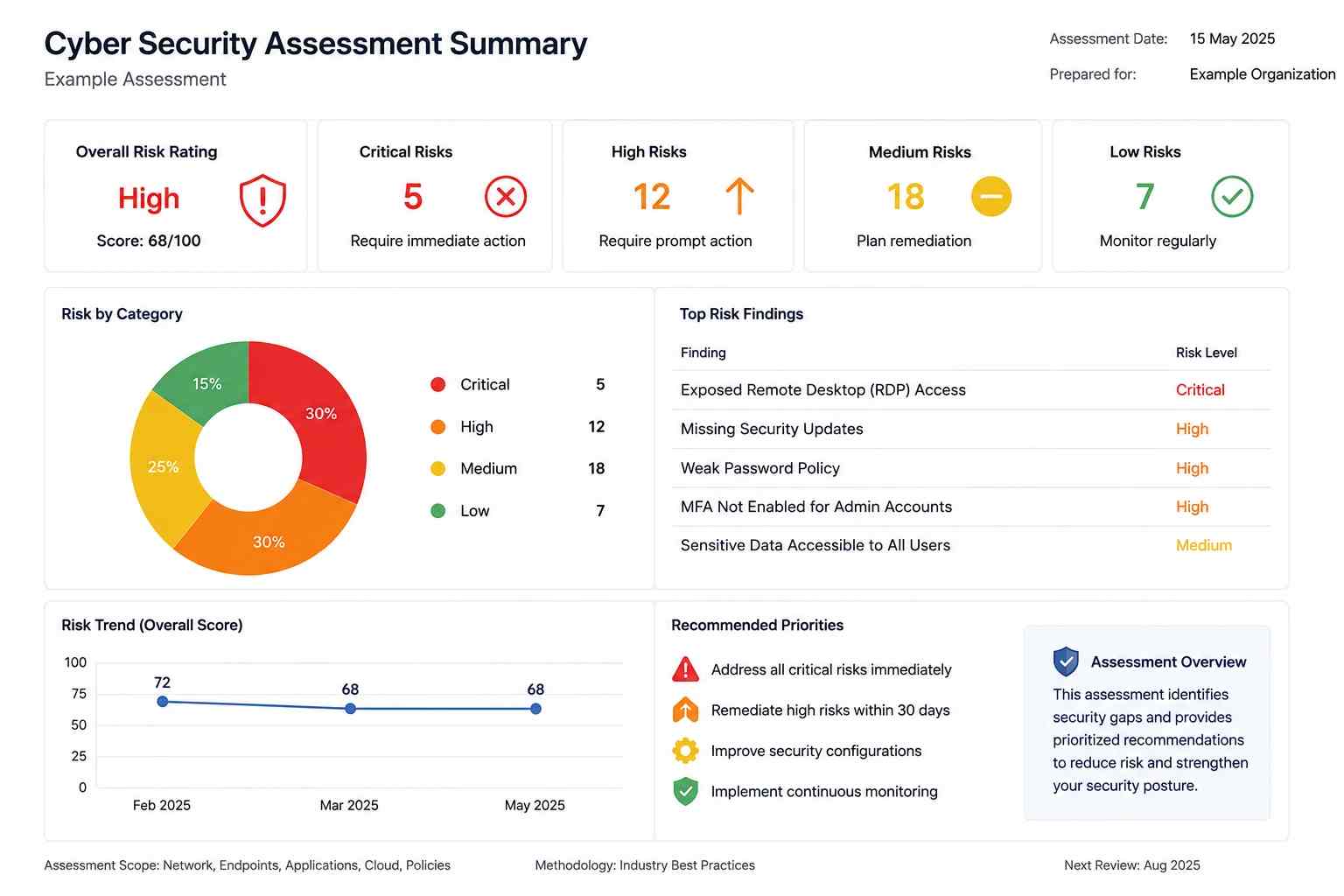Click the yellow gear priority icon
The image size is (1344, 896).
pos(685,751)
